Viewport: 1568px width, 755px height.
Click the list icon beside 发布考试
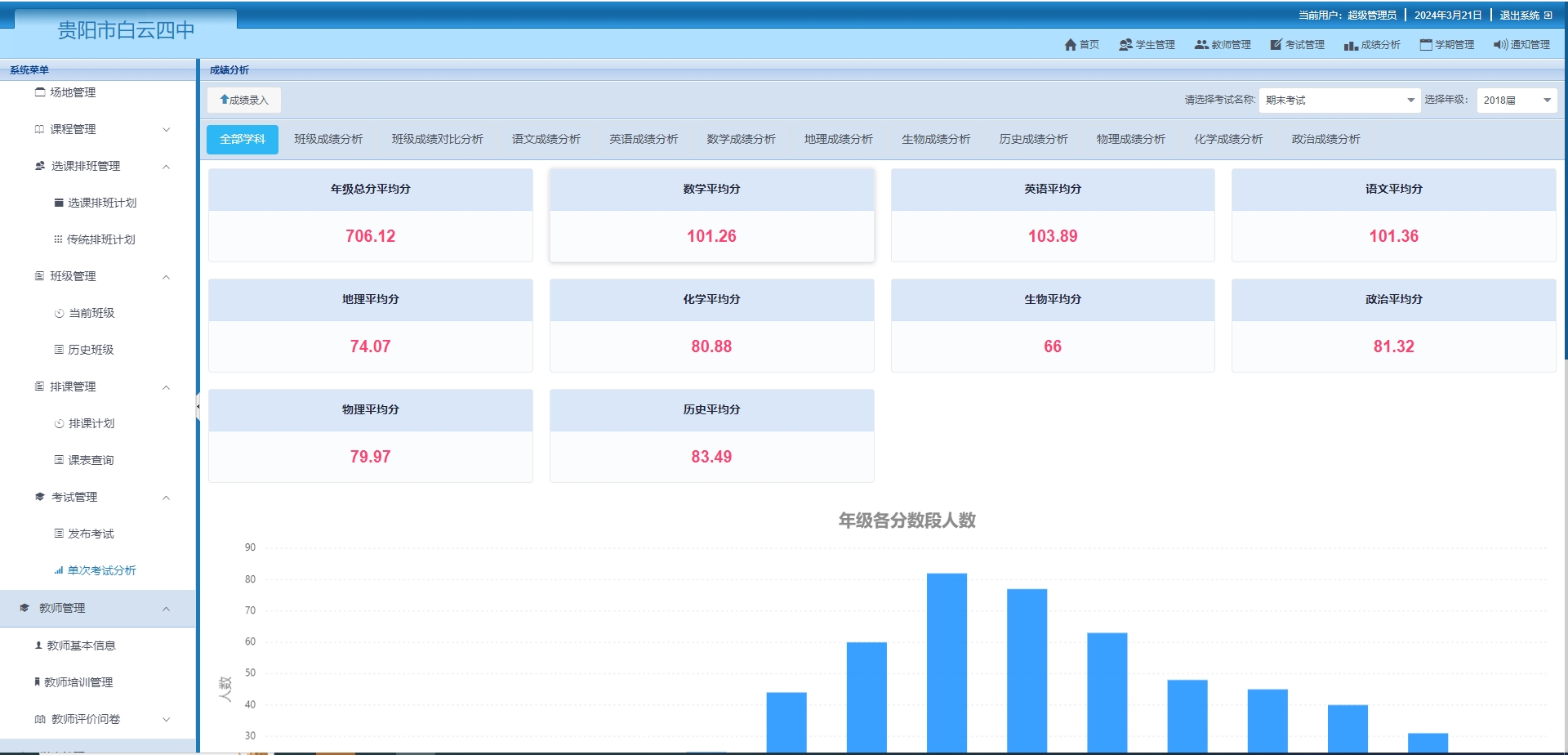click(x=59, y=534)
